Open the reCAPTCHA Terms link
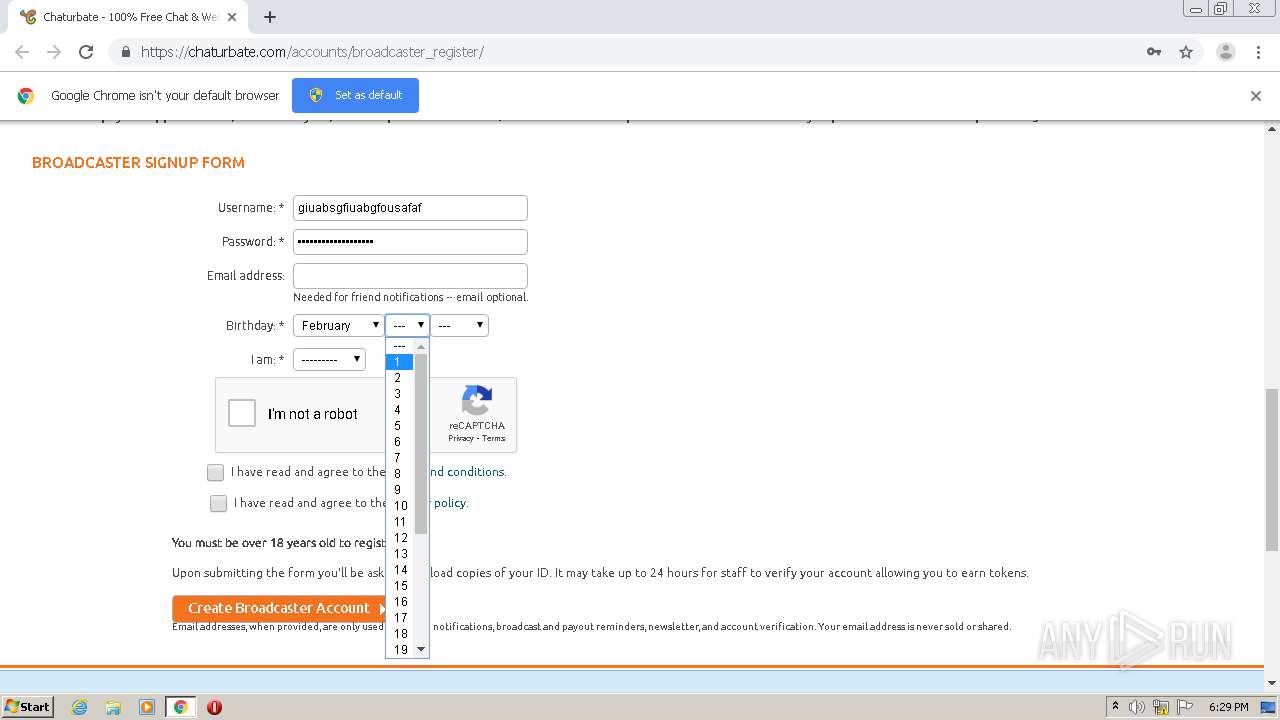 click(494, 439)
